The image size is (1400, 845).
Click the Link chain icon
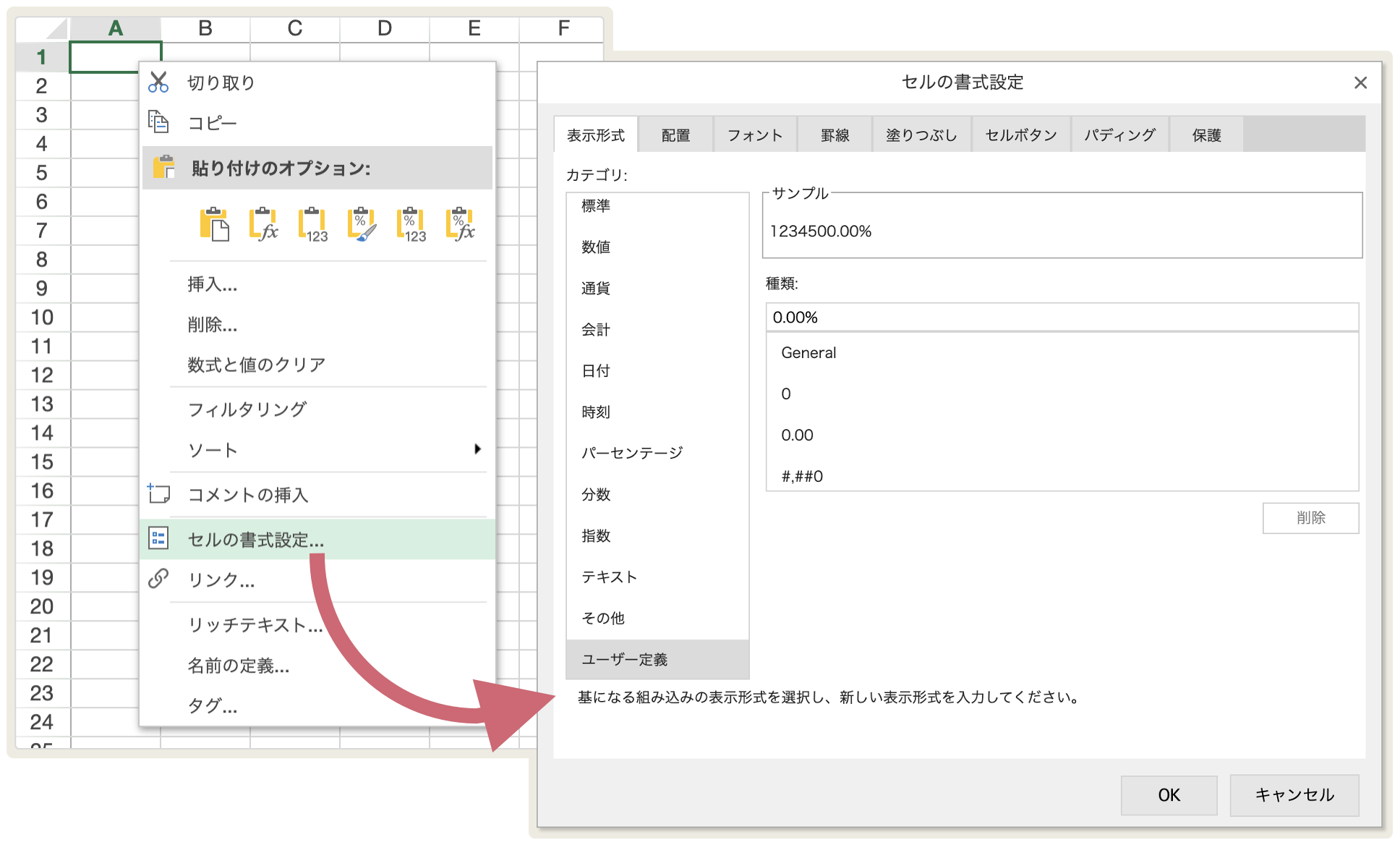coord(158,579)
